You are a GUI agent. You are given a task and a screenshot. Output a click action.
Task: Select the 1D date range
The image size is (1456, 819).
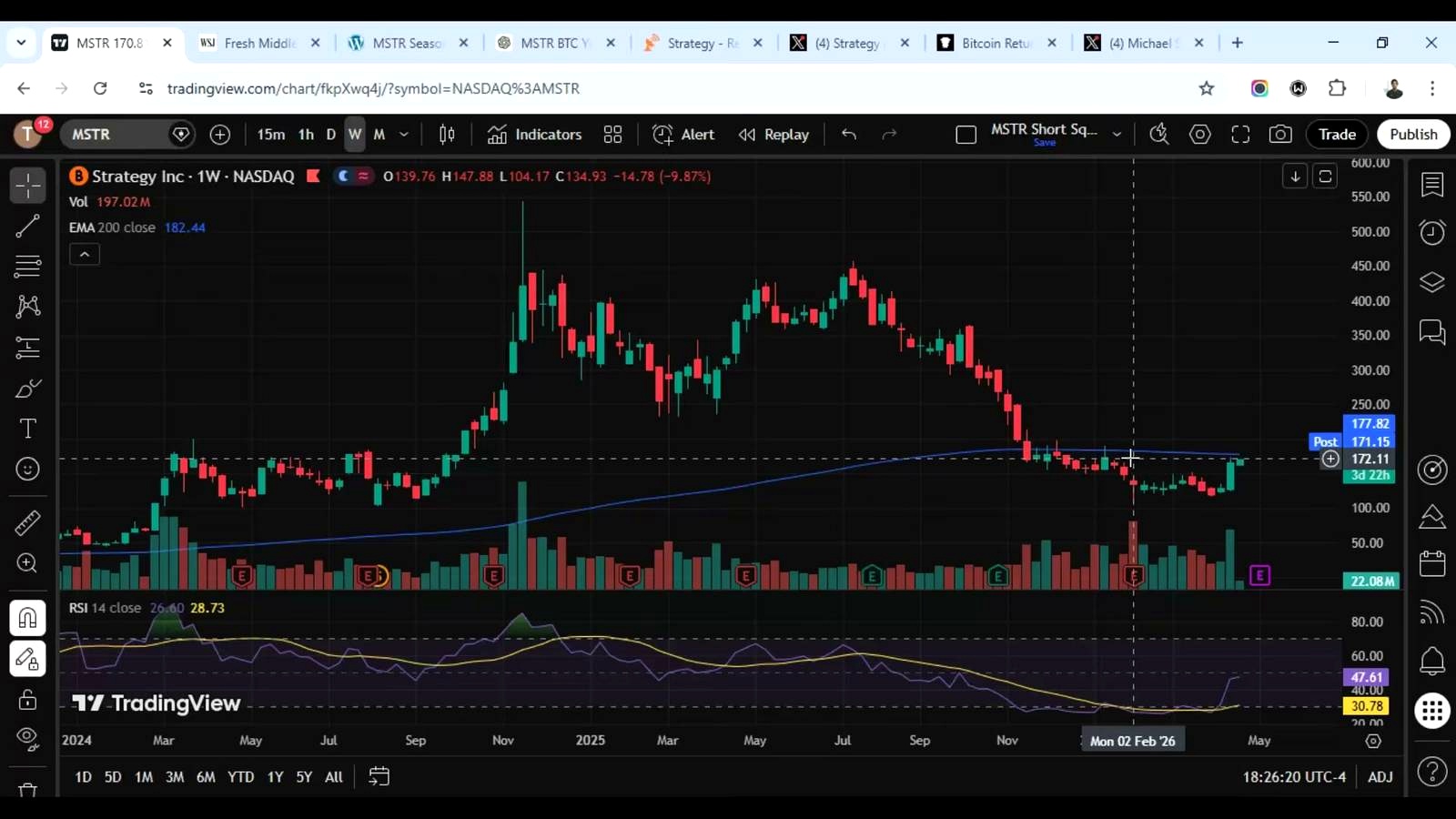pyautogui.click(x=83, y=777)
